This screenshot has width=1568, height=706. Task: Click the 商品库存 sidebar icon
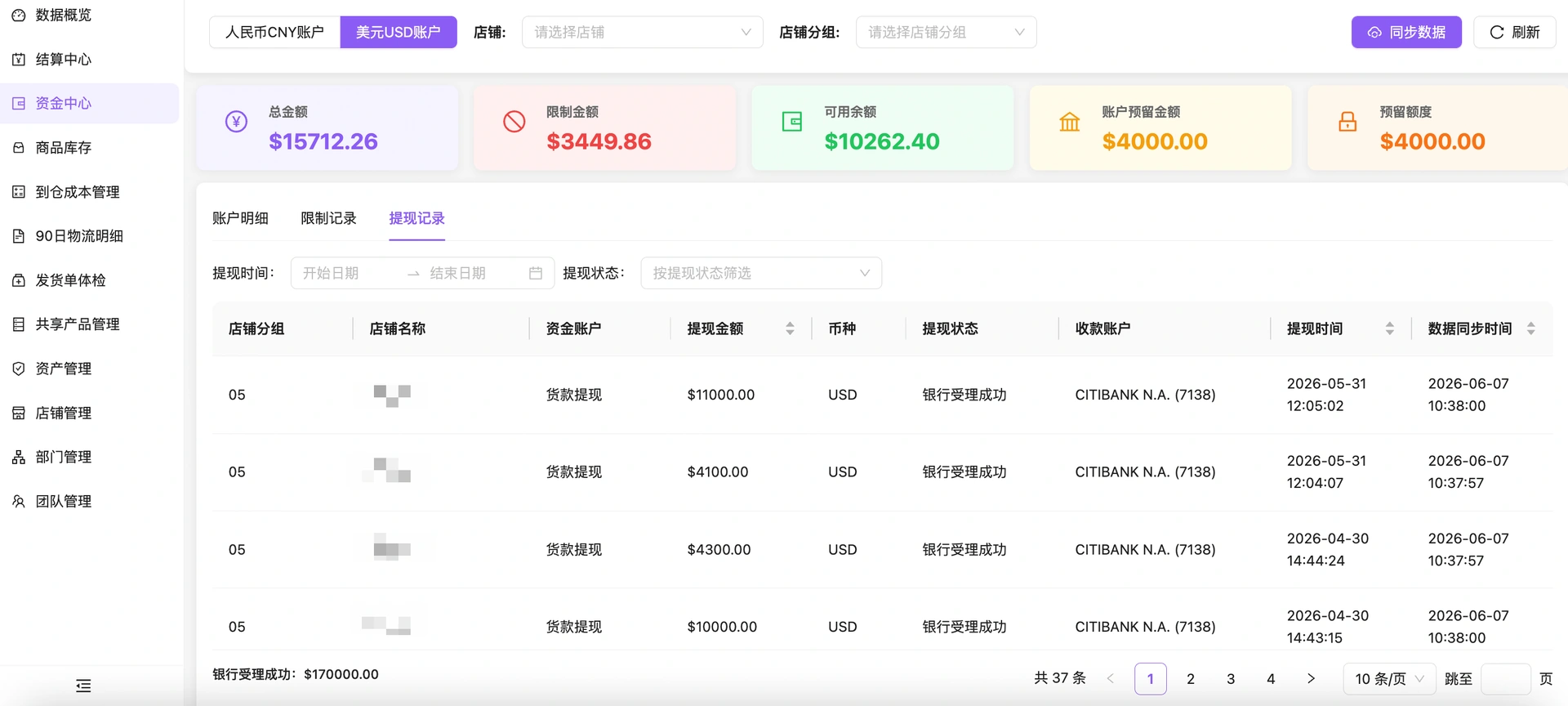point(19,147)
